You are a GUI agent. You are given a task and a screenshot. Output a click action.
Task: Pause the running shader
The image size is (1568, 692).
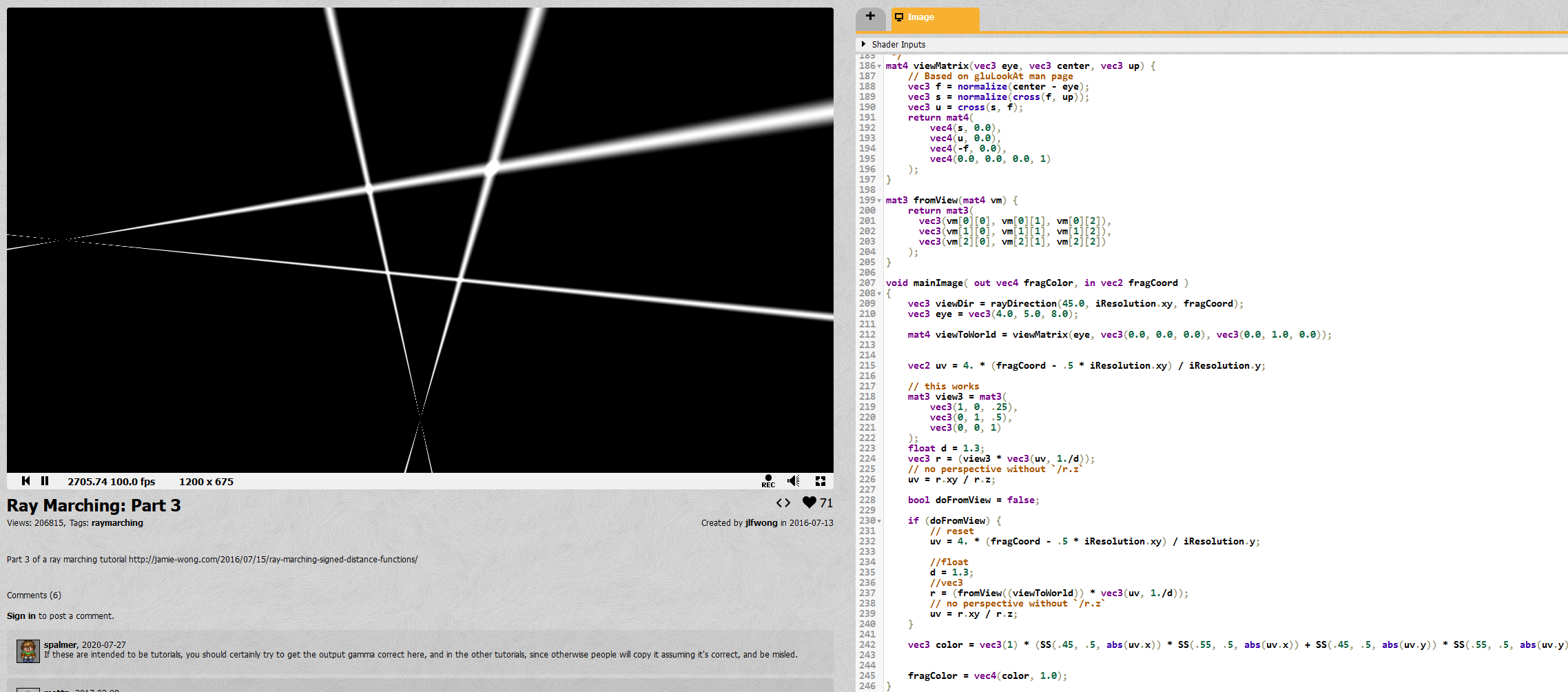point(45,481)
